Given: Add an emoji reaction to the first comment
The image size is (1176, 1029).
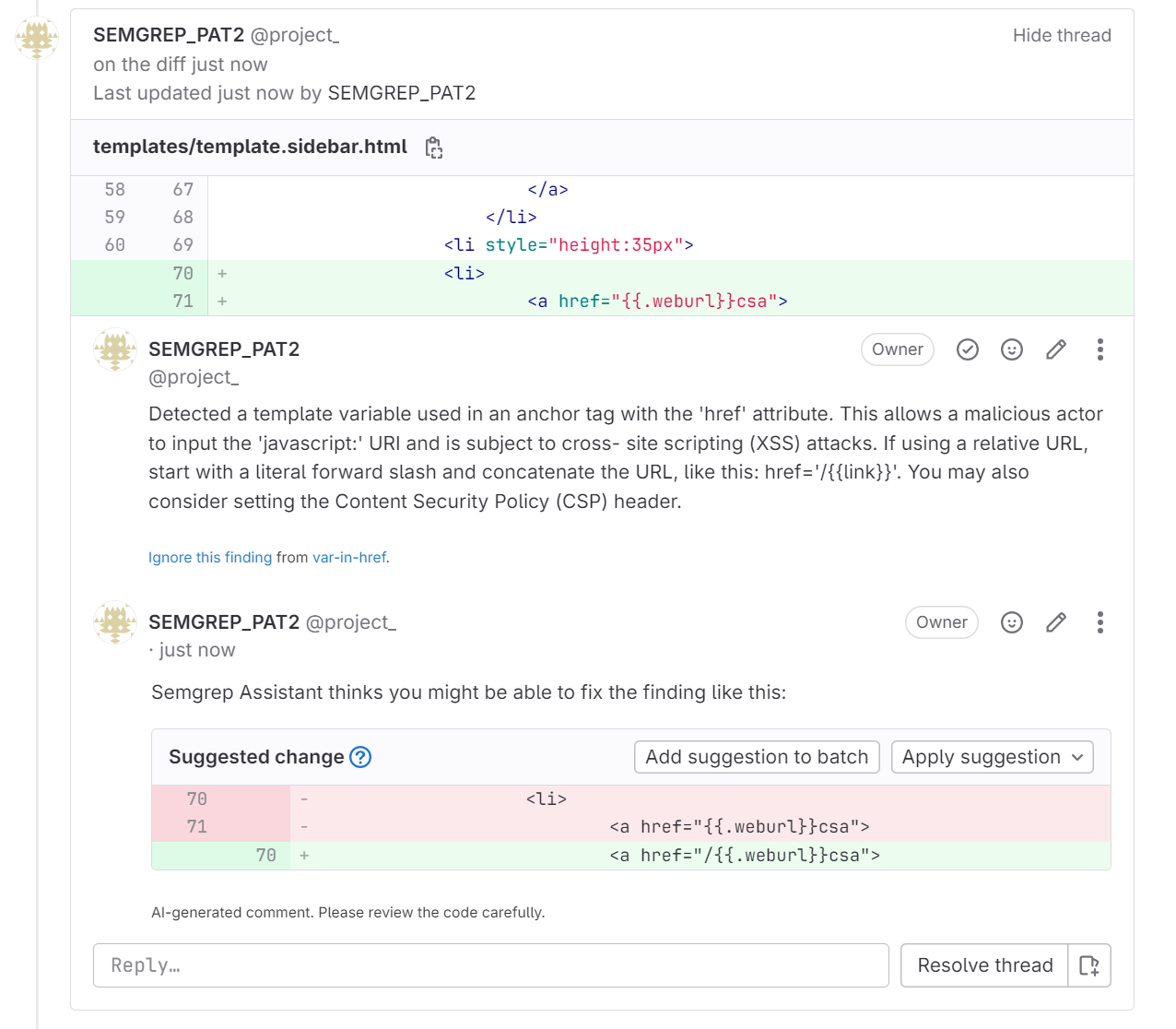Looking at the screenshot, I should (1011, 349).
